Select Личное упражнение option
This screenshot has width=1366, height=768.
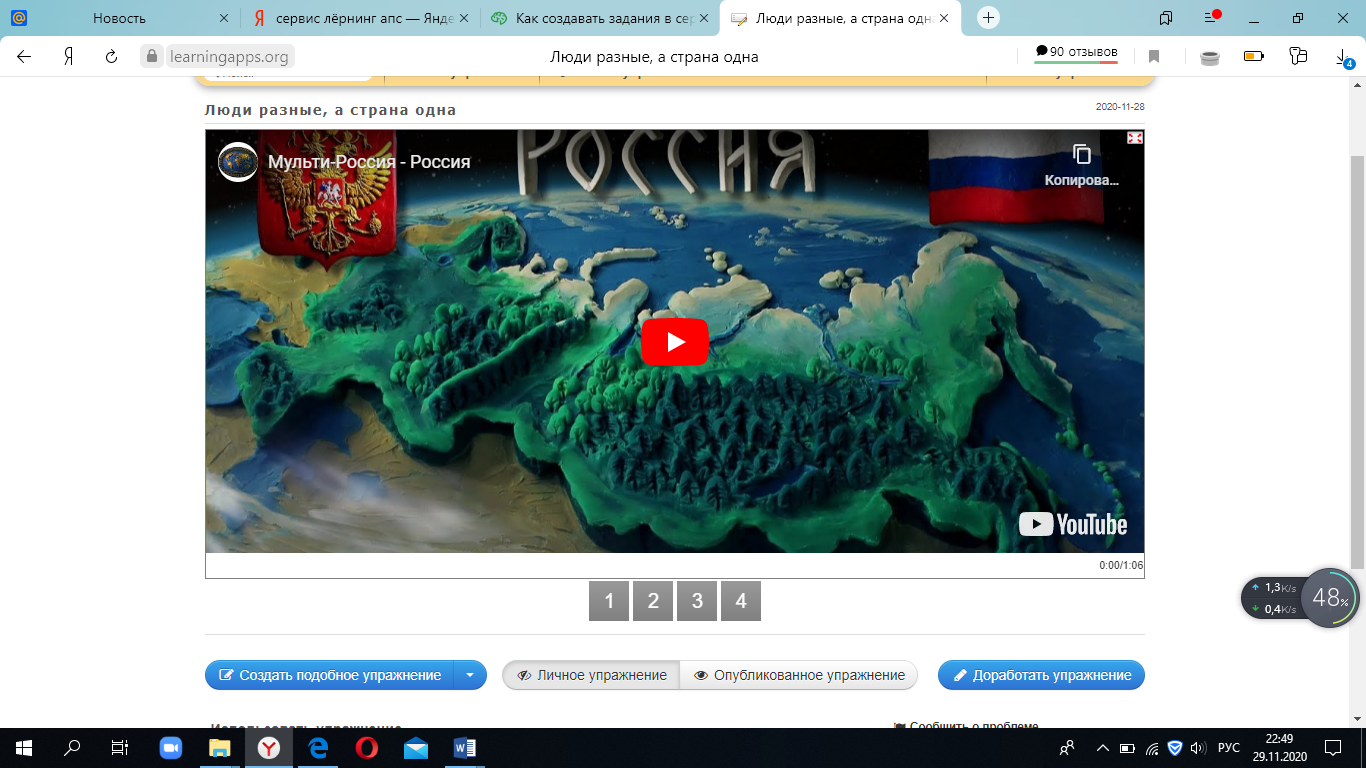pyautogui.click(x=591, y=675)
